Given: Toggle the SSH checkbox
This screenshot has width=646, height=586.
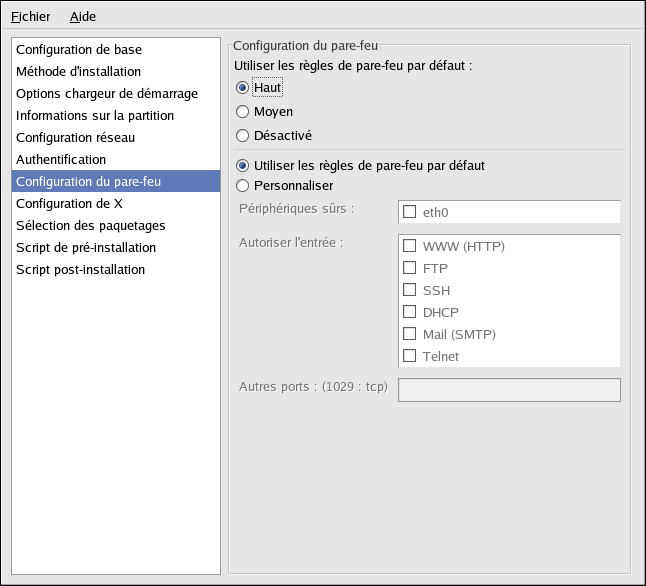Looking at the screenshot, I should coord(410,290).
